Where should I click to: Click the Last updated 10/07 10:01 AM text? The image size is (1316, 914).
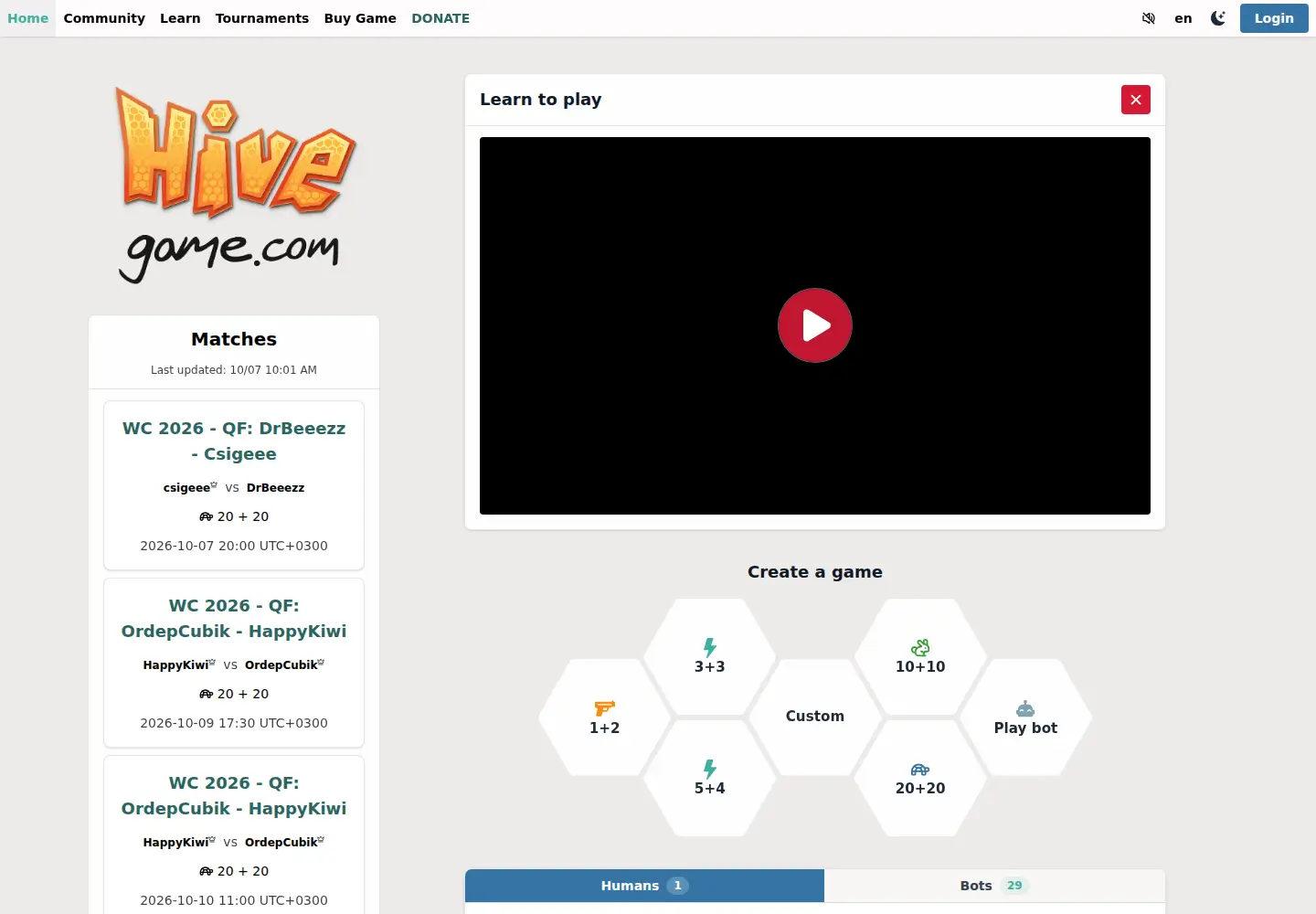[x=234, y=370]
